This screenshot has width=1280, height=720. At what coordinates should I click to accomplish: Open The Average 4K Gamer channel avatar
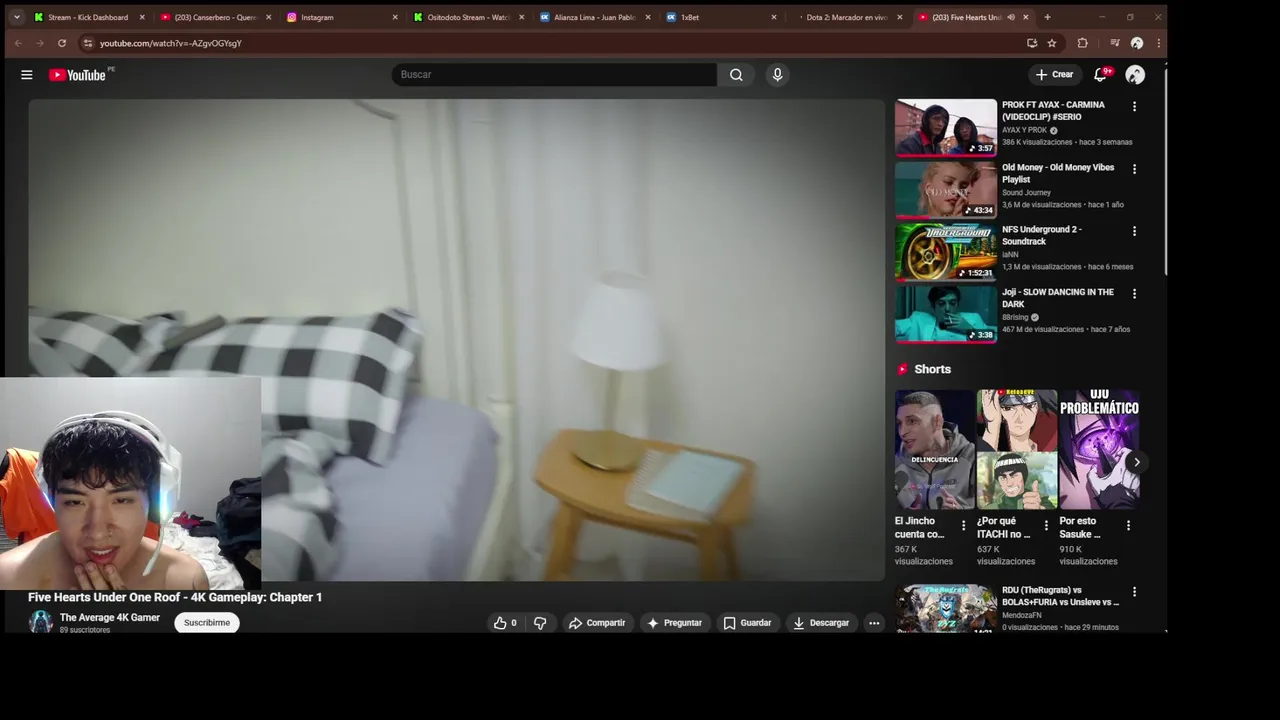(x=40, y=622)
